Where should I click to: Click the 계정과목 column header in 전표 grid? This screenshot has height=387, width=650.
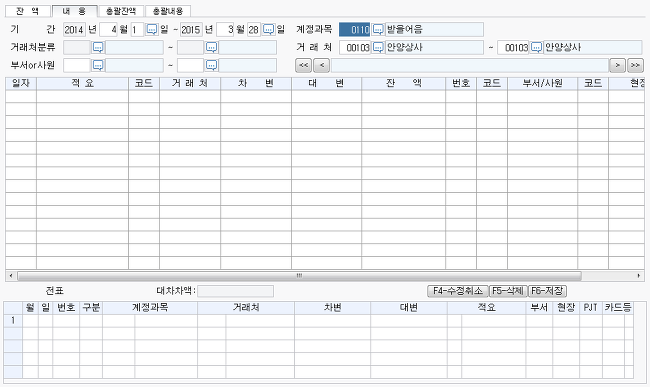click(x=150, y=307)
